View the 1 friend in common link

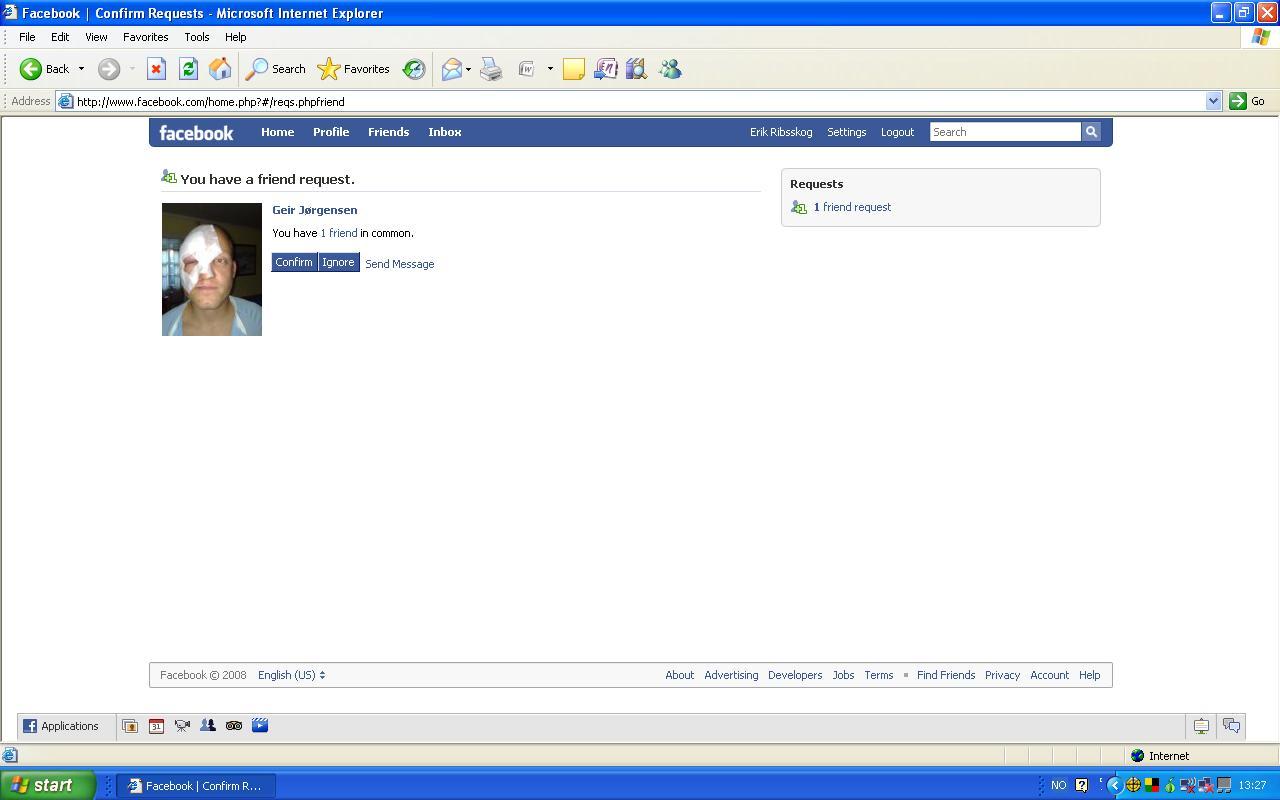[338, 233]
